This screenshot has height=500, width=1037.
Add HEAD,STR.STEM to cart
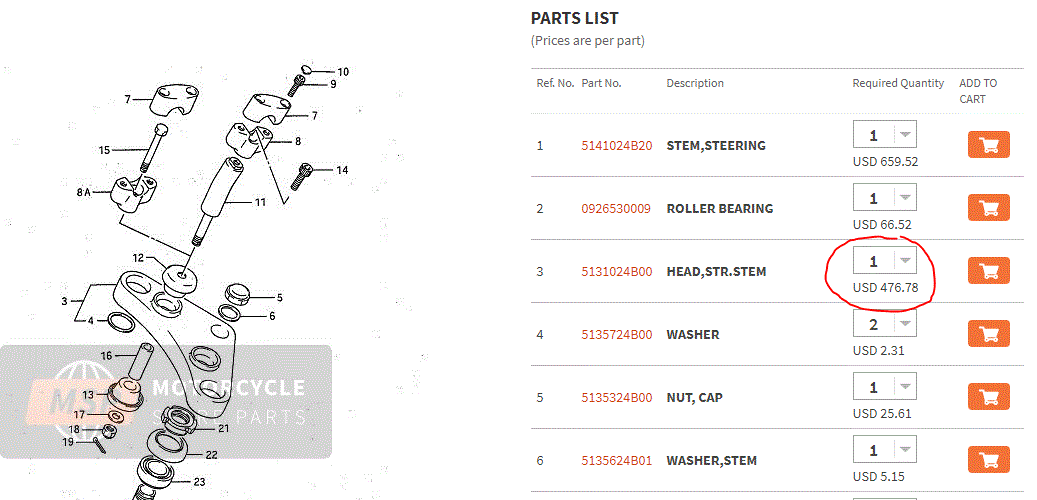(x=988, y=271)
